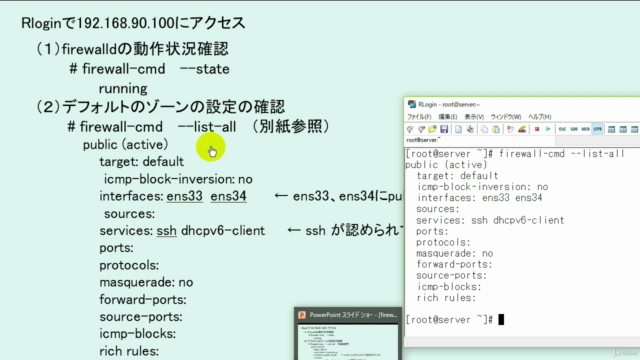Image resolution: width=640 pixels, height=360 pixels.
Task: Click the RLogin disconnect icon
Action: tap(421, 129)
